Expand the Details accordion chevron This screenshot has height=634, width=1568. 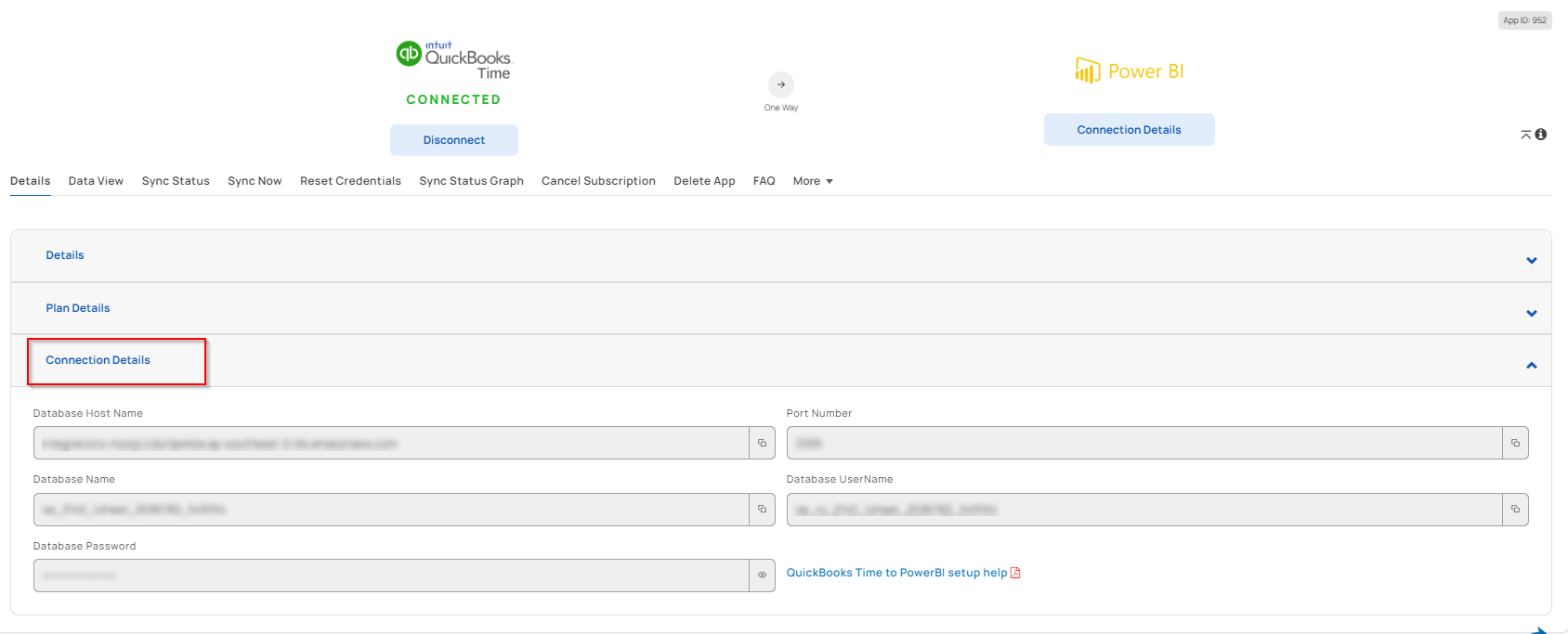(1532, 261)
